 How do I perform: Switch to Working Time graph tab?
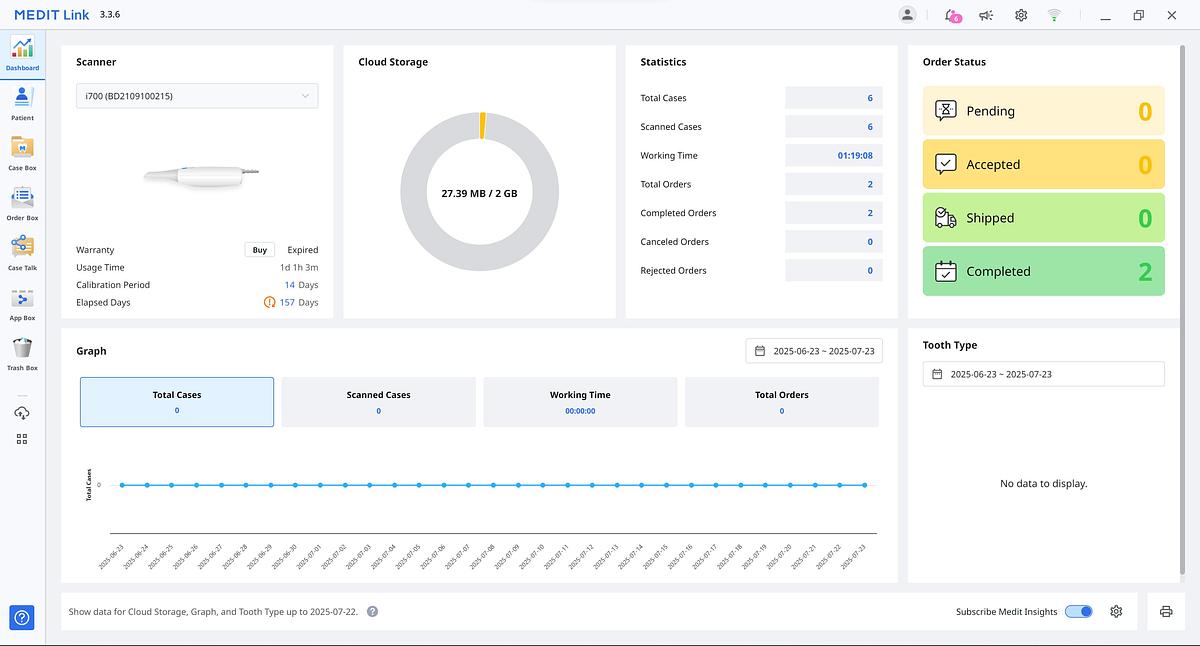coord(580,402)
